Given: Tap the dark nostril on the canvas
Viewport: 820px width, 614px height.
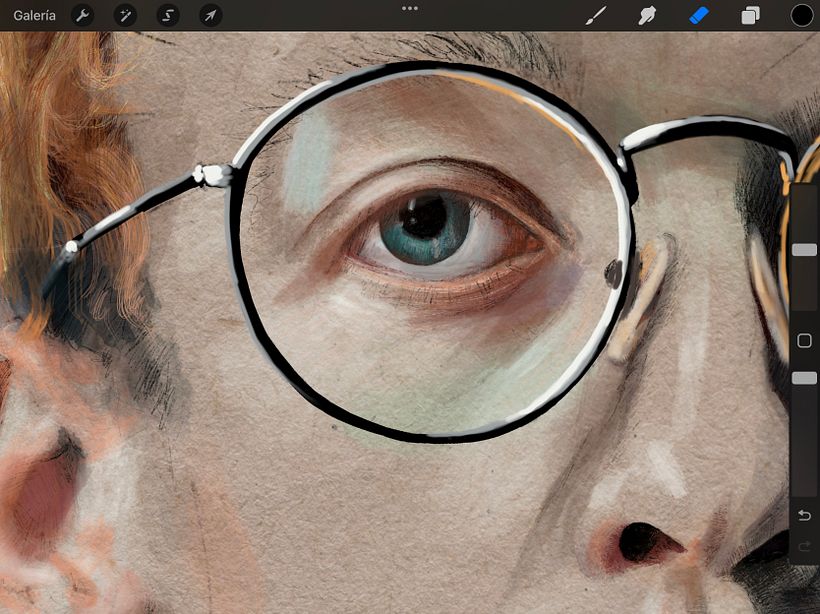Looking at the screenshot, I should (x=638, y=542).
